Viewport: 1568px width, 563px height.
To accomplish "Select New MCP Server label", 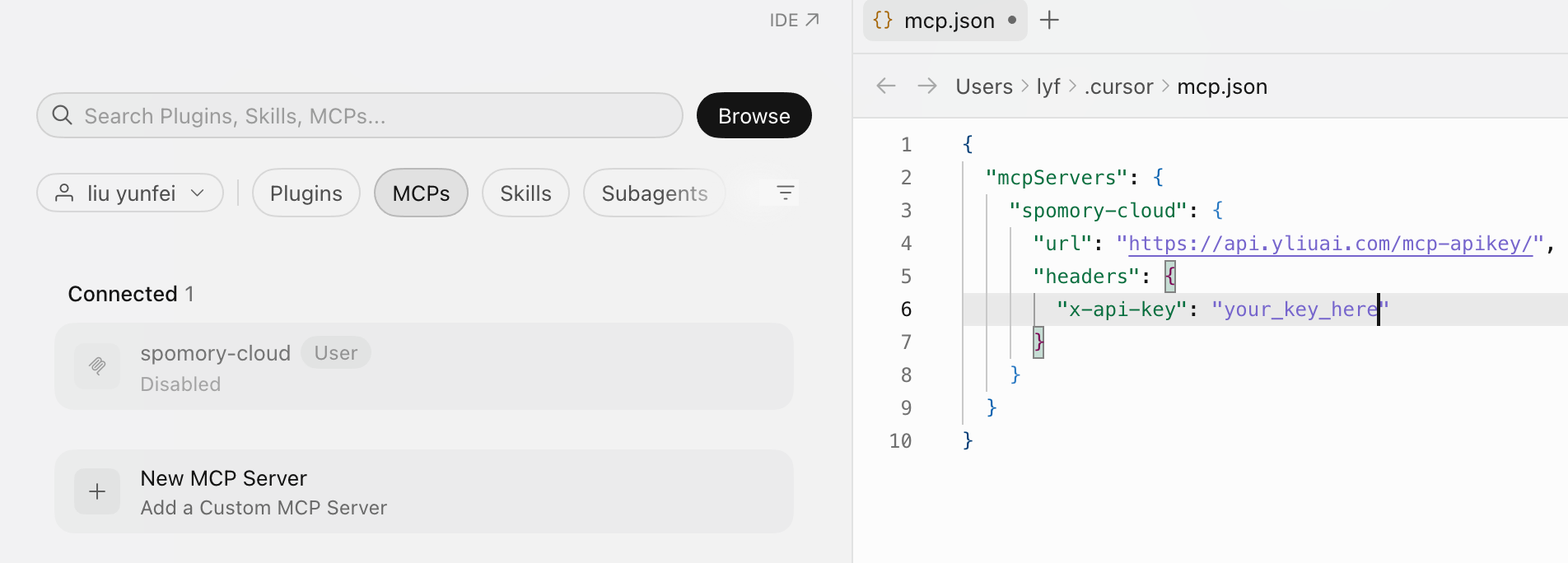I will (x=224, y=478).
